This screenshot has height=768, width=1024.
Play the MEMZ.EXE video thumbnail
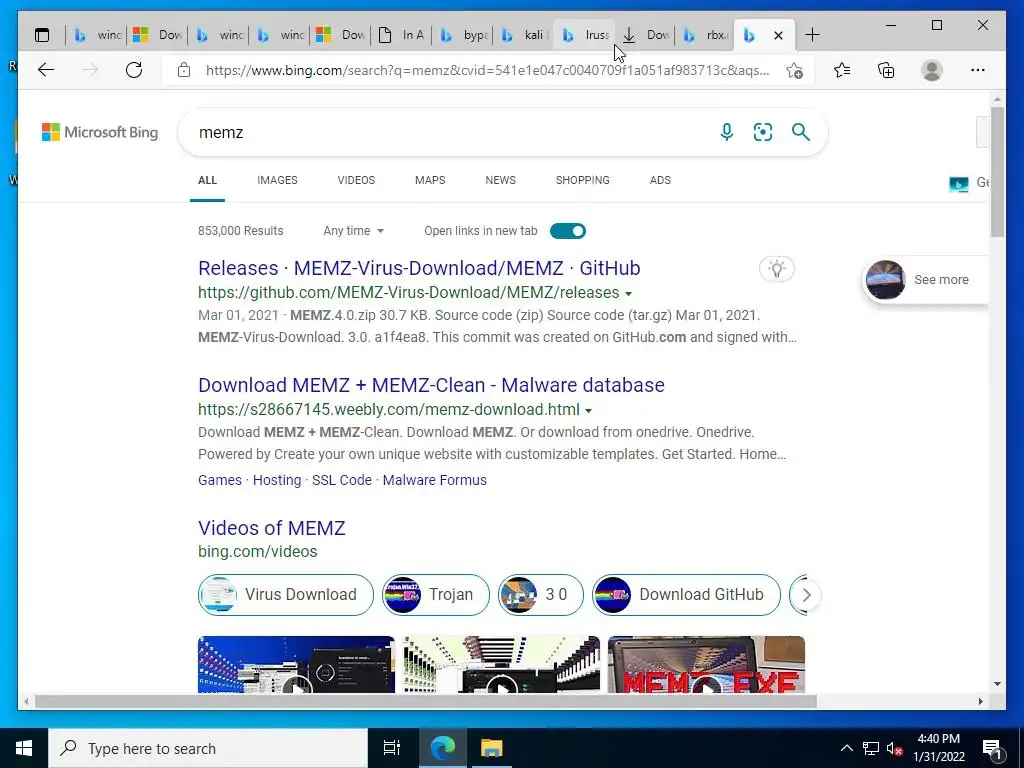[706, 664]
